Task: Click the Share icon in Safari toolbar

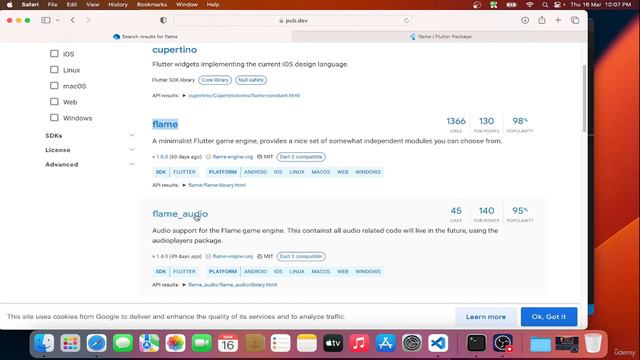Action: pyautogui.click(x=542, y=20)
